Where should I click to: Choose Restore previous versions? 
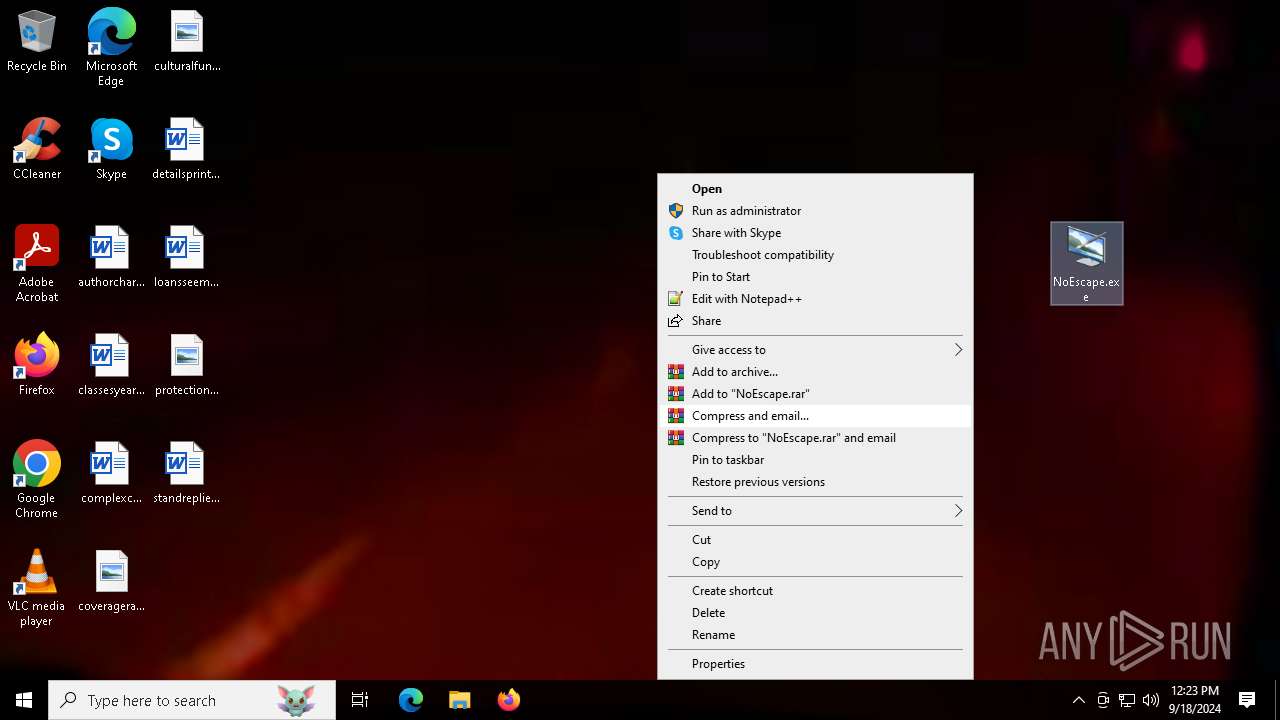(x=815, y=482)
